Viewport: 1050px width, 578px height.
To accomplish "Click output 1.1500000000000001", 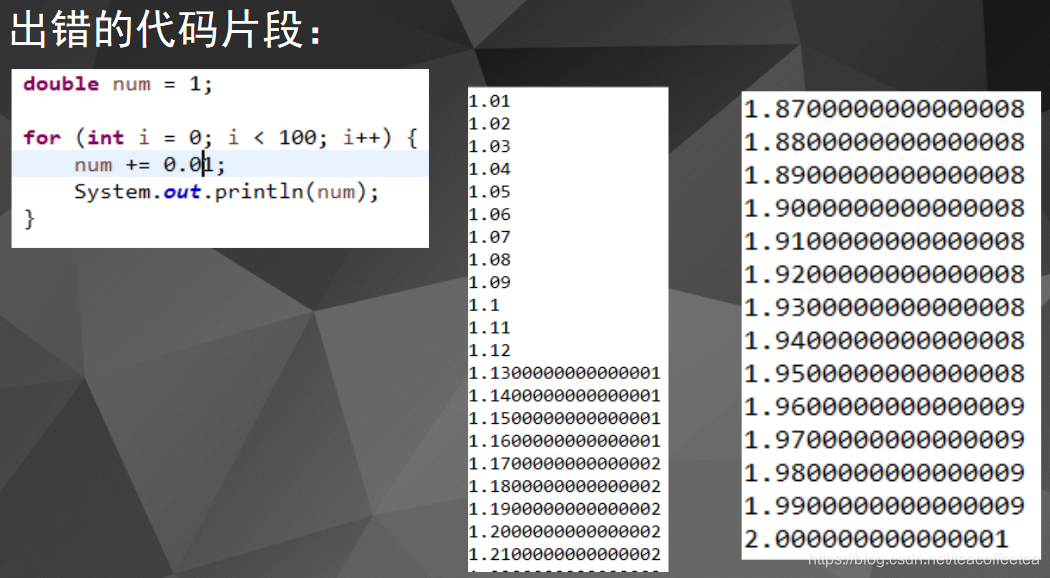I will (x=565, y=419).
